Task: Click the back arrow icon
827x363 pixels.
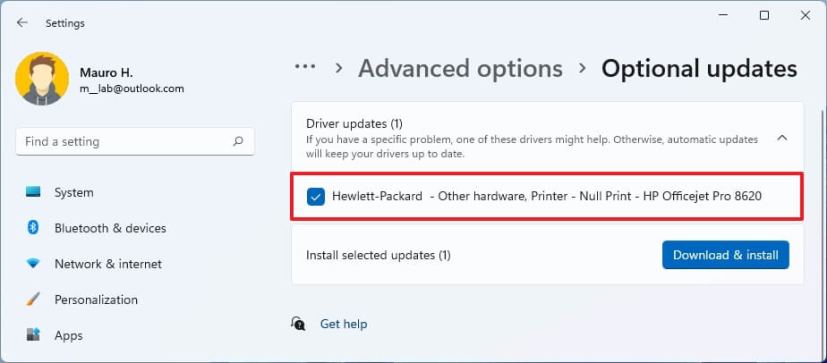Action: [x=22, y=23]
